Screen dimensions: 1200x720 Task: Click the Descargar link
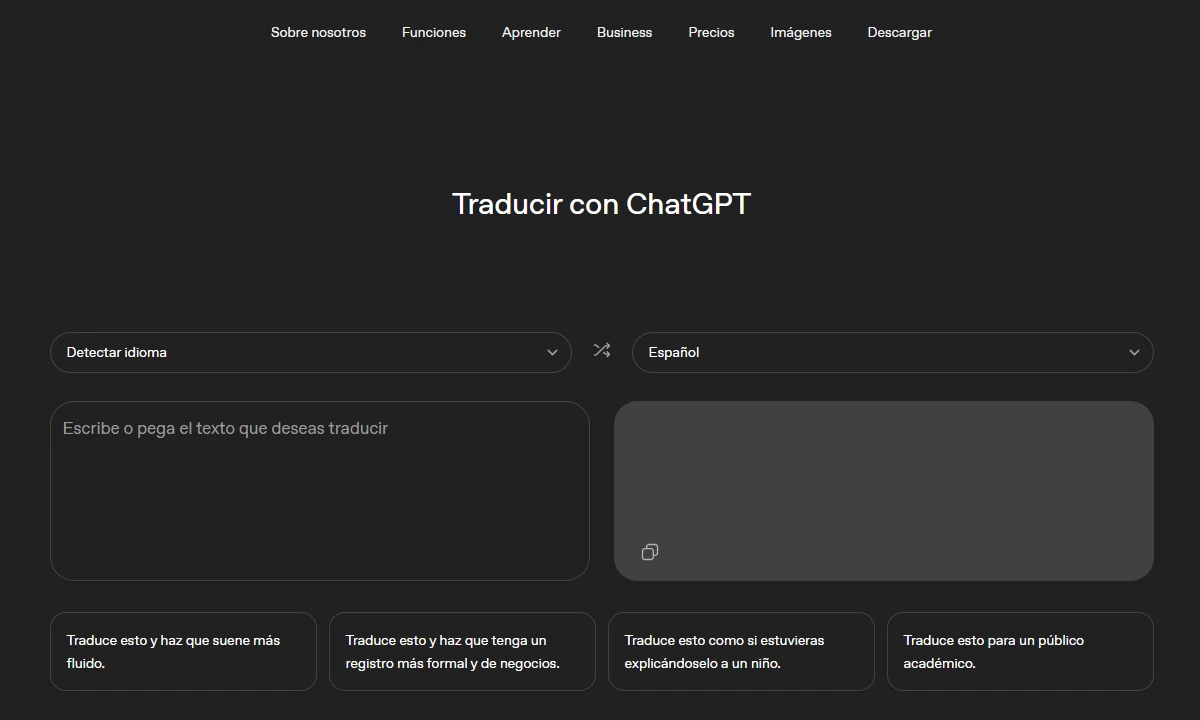tap(899, 32)
